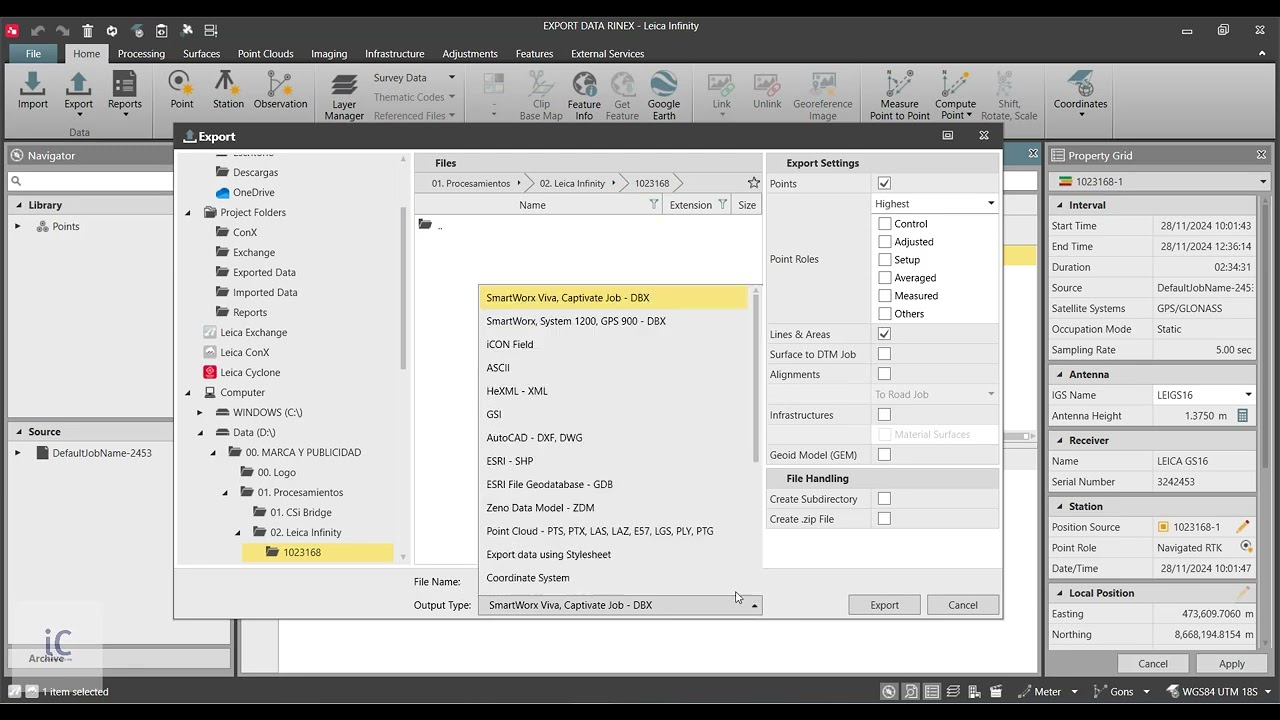
Task: Tick the Adjusted point role
Action: [885, 242]
